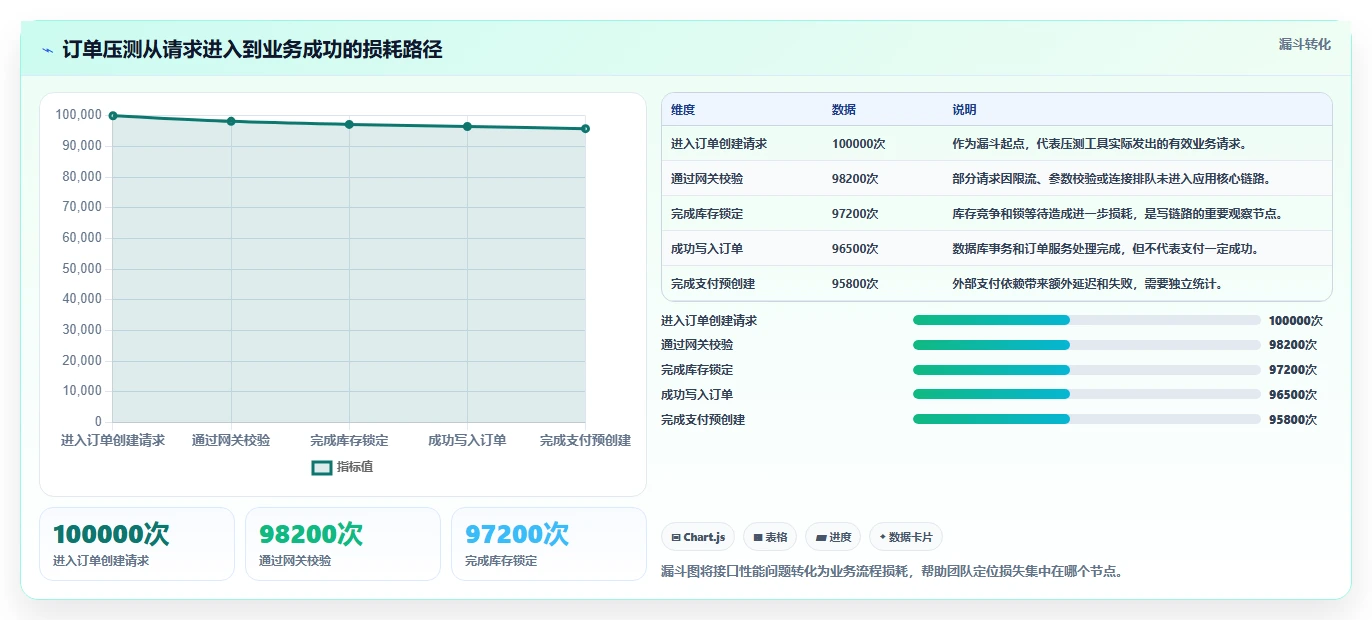Click the 漏斗转化 tag in the header
1372x620 pixels.
pyautogui.click(x=1304, y=44)
